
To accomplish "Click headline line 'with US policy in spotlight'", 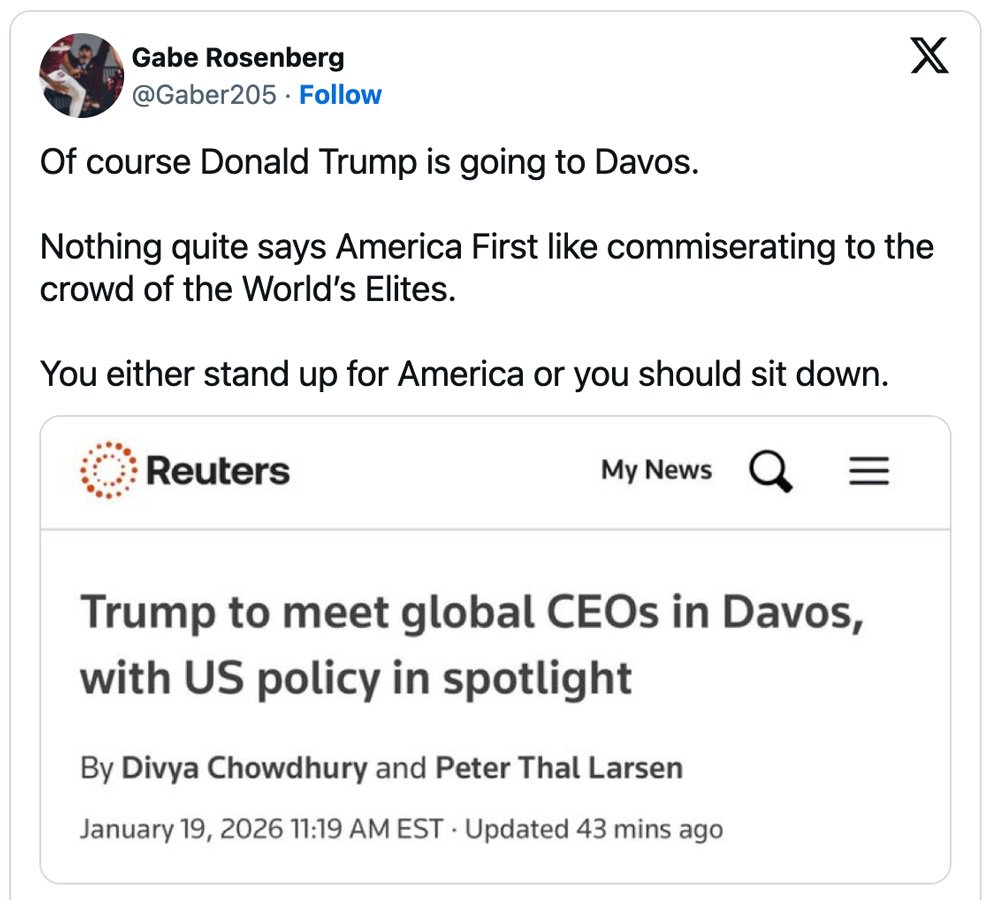I will (x=356, y=678).
